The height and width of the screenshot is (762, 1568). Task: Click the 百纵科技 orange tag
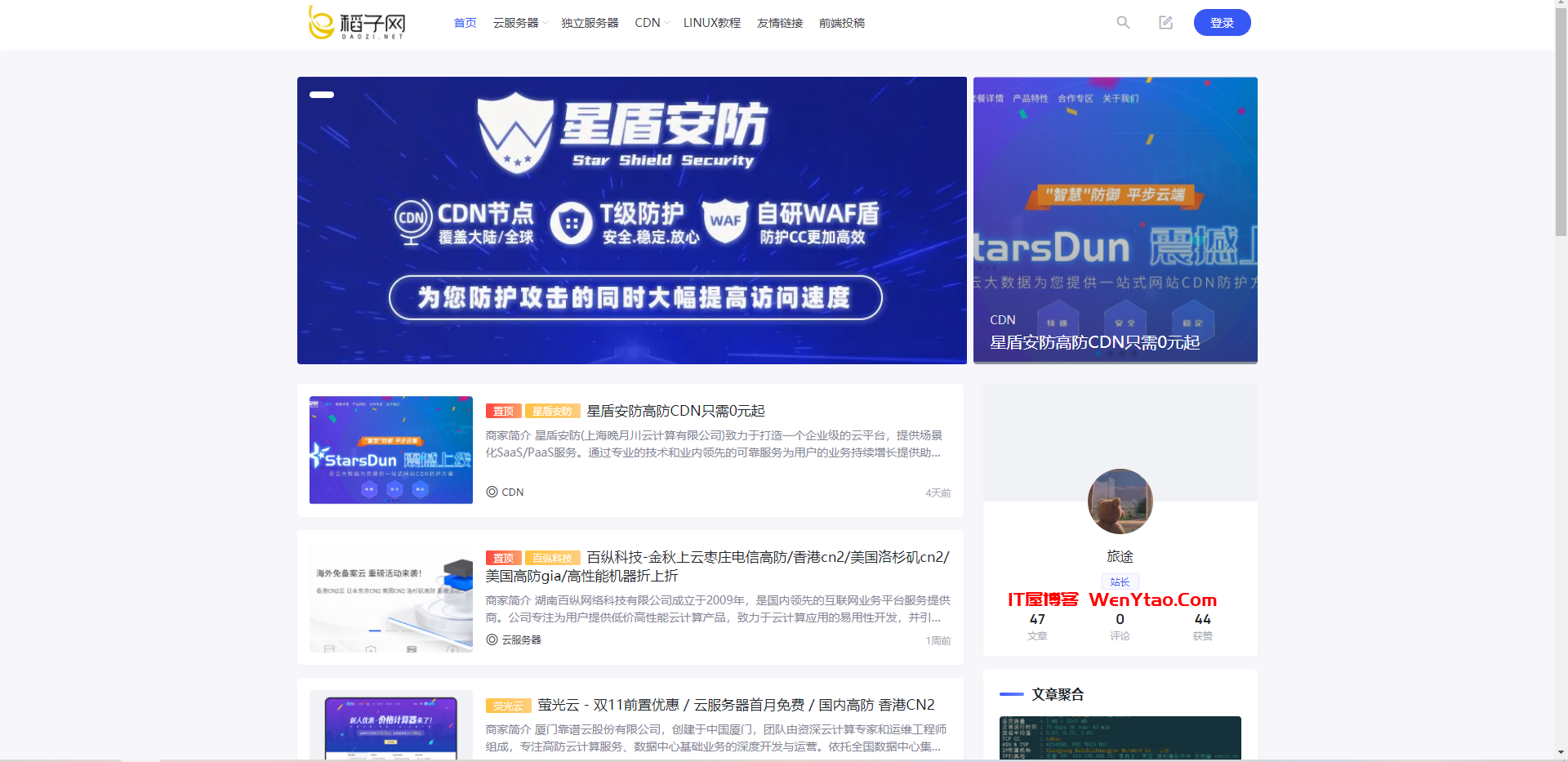pos(552,558)
